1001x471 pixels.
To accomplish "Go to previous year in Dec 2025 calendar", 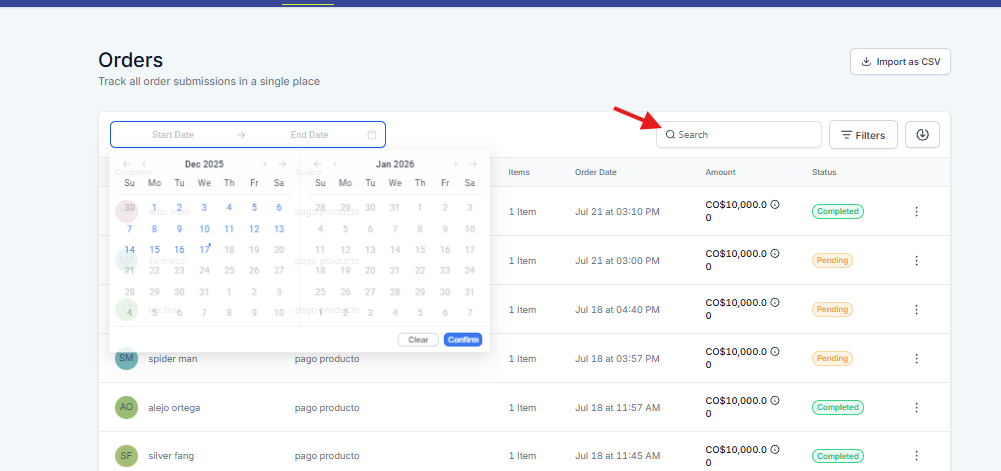I will [126, 164].
